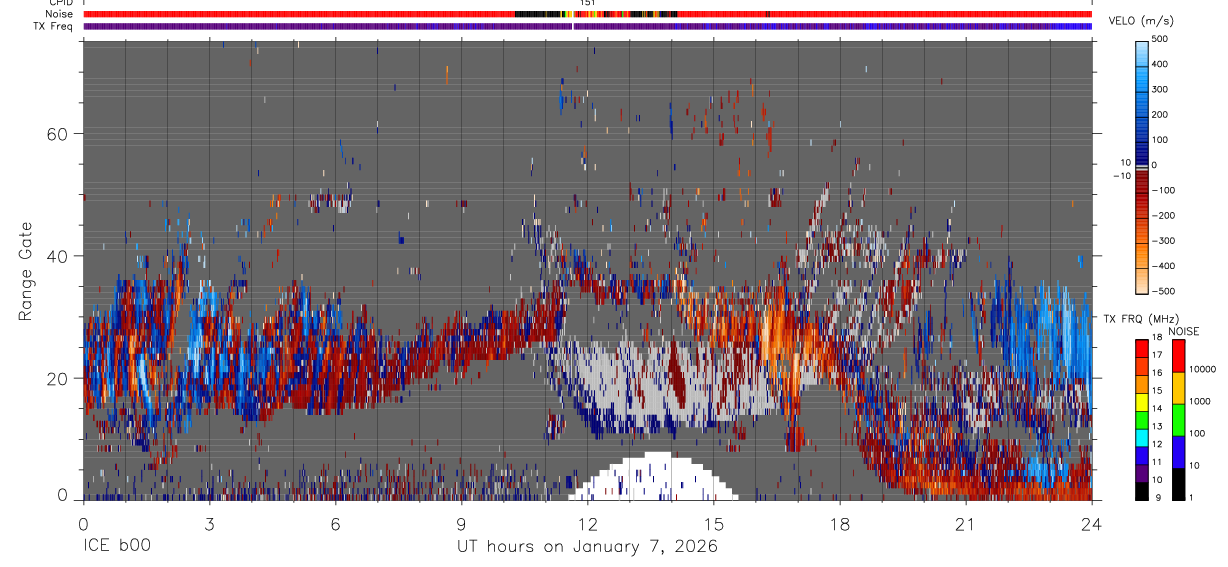The image size is (1228, 567).
Task: Pick the green 13-14 MHz frequency swatch
Action: click(1142, 420)
